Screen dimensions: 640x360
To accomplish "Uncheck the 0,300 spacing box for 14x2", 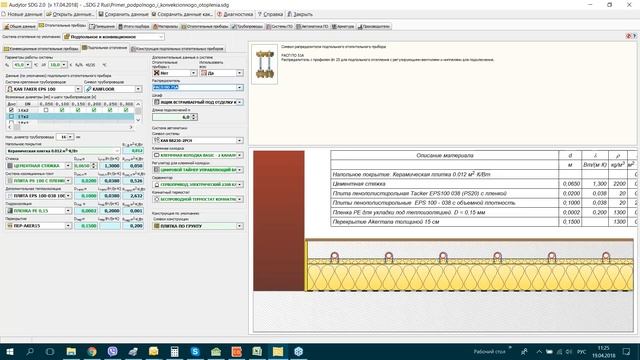I will (126, 110).
